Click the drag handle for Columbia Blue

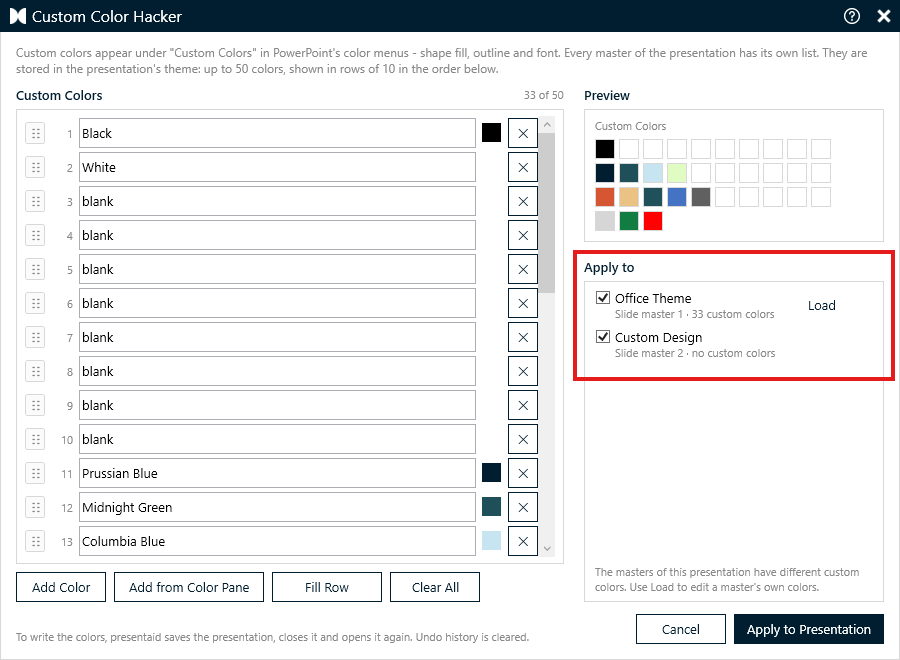tap(36, 541)
